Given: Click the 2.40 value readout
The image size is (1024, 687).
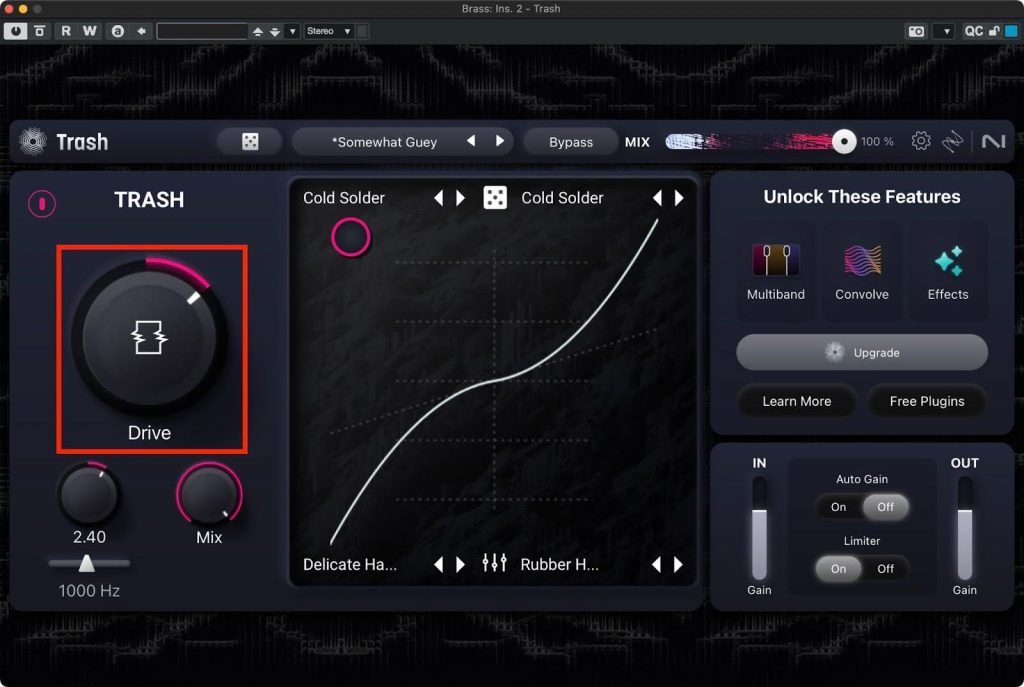Looking at the screenshot, I should pos(89,537).
